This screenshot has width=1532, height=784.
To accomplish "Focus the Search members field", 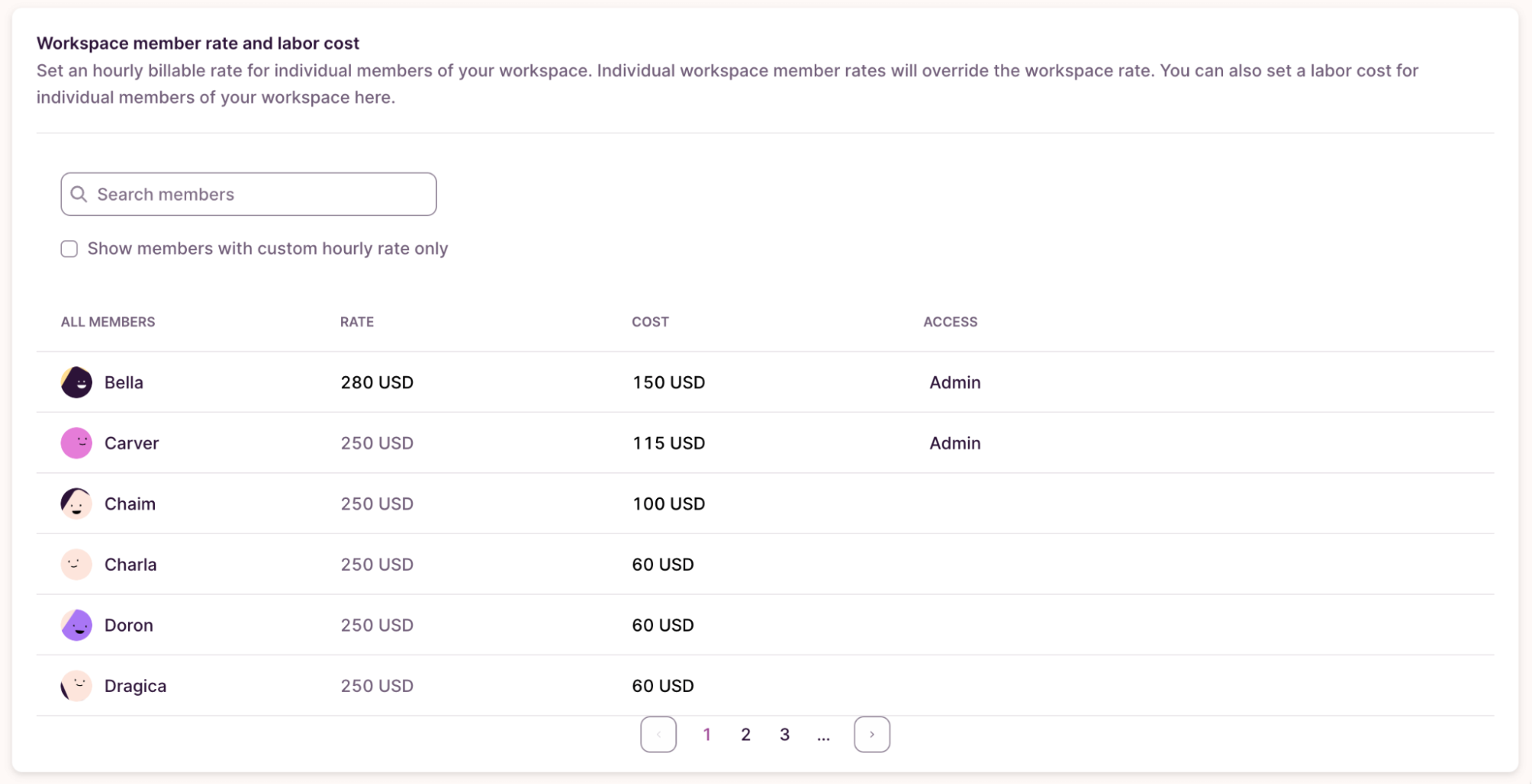I will pos(261,194).
